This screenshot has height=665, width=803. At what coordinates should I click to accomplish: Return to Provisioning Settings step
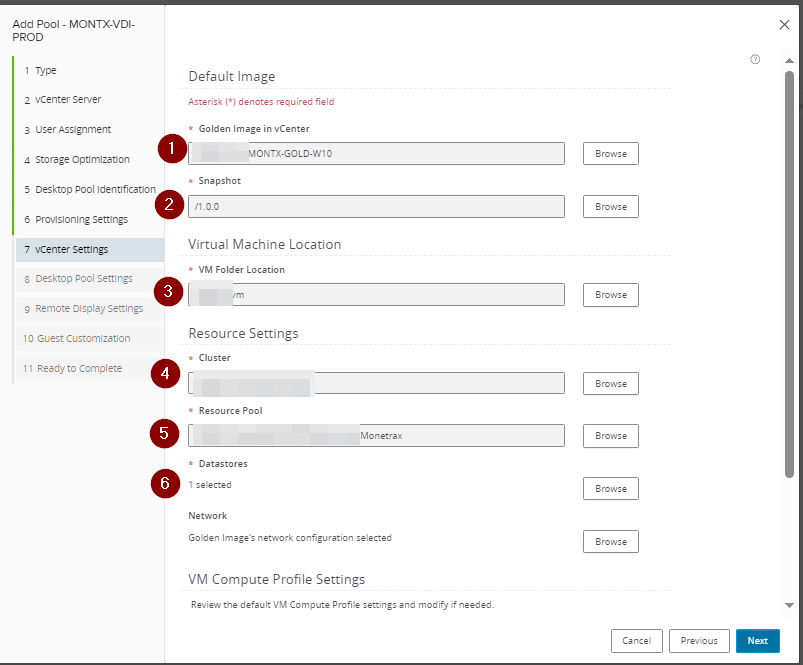pyautogui.click(x=81, y=219)
